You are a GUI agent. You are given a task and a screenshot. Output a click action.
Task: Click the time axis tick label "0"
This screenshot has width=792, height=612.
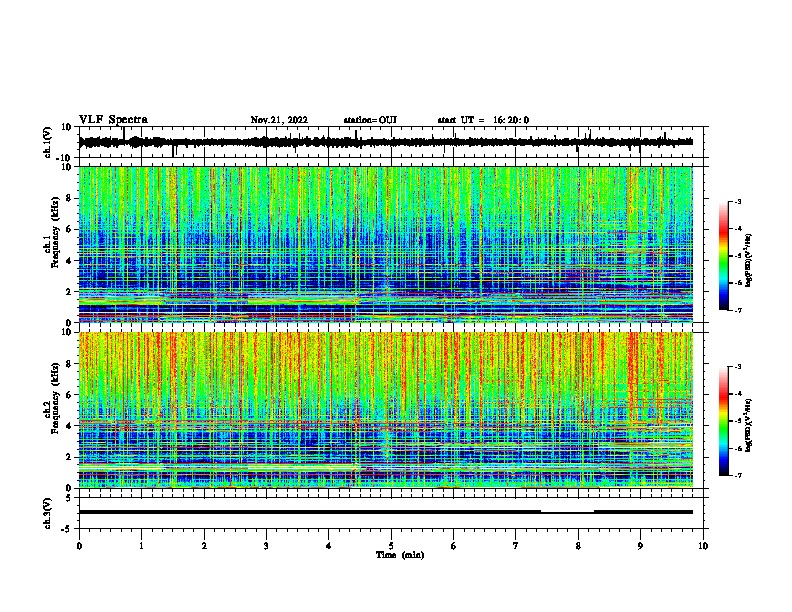pos(79,546)
